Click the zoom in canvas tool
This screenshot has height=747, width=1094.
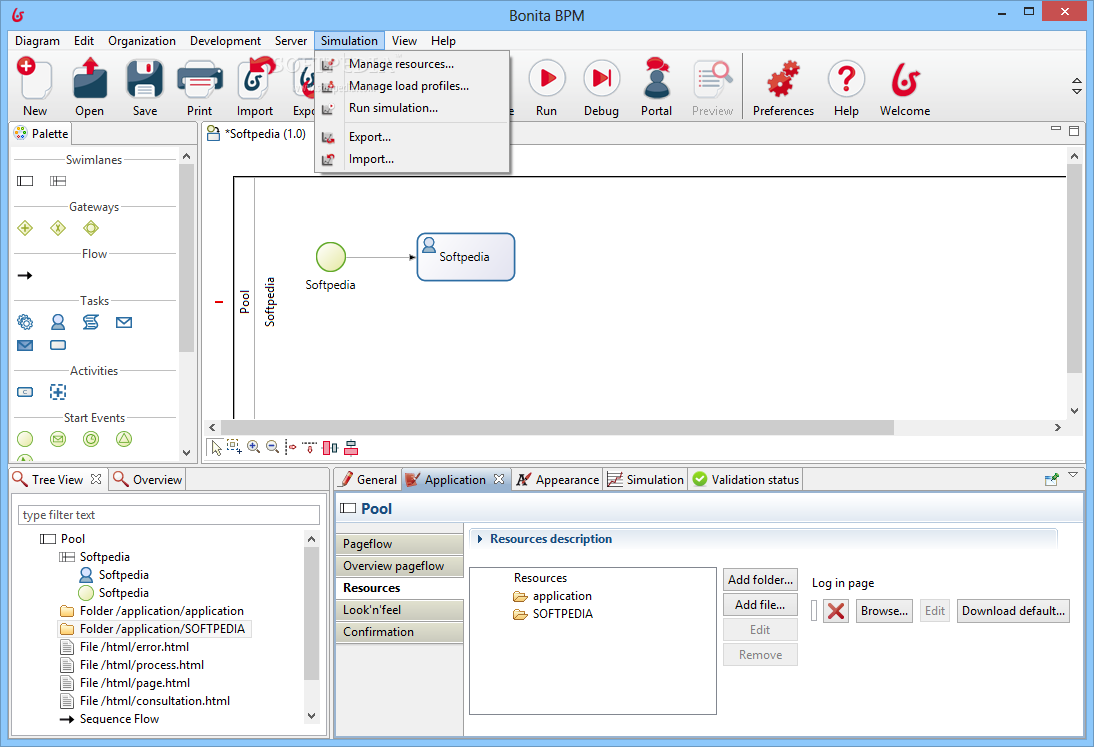(253, 447)
